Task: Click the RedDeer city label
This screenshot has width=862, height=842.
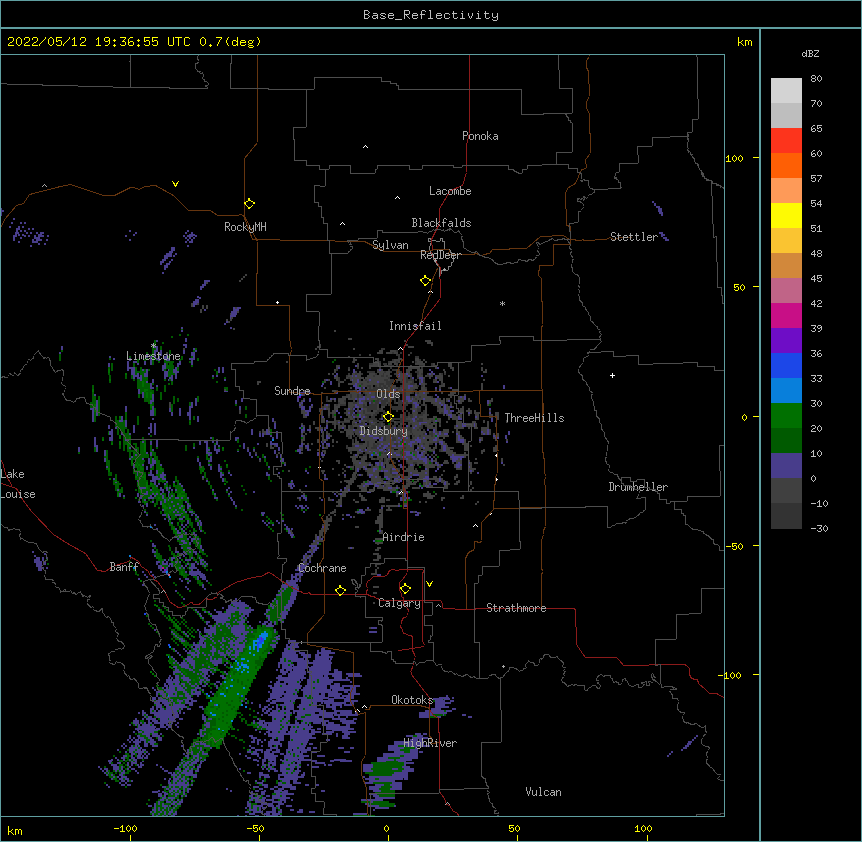Action: 440,255
